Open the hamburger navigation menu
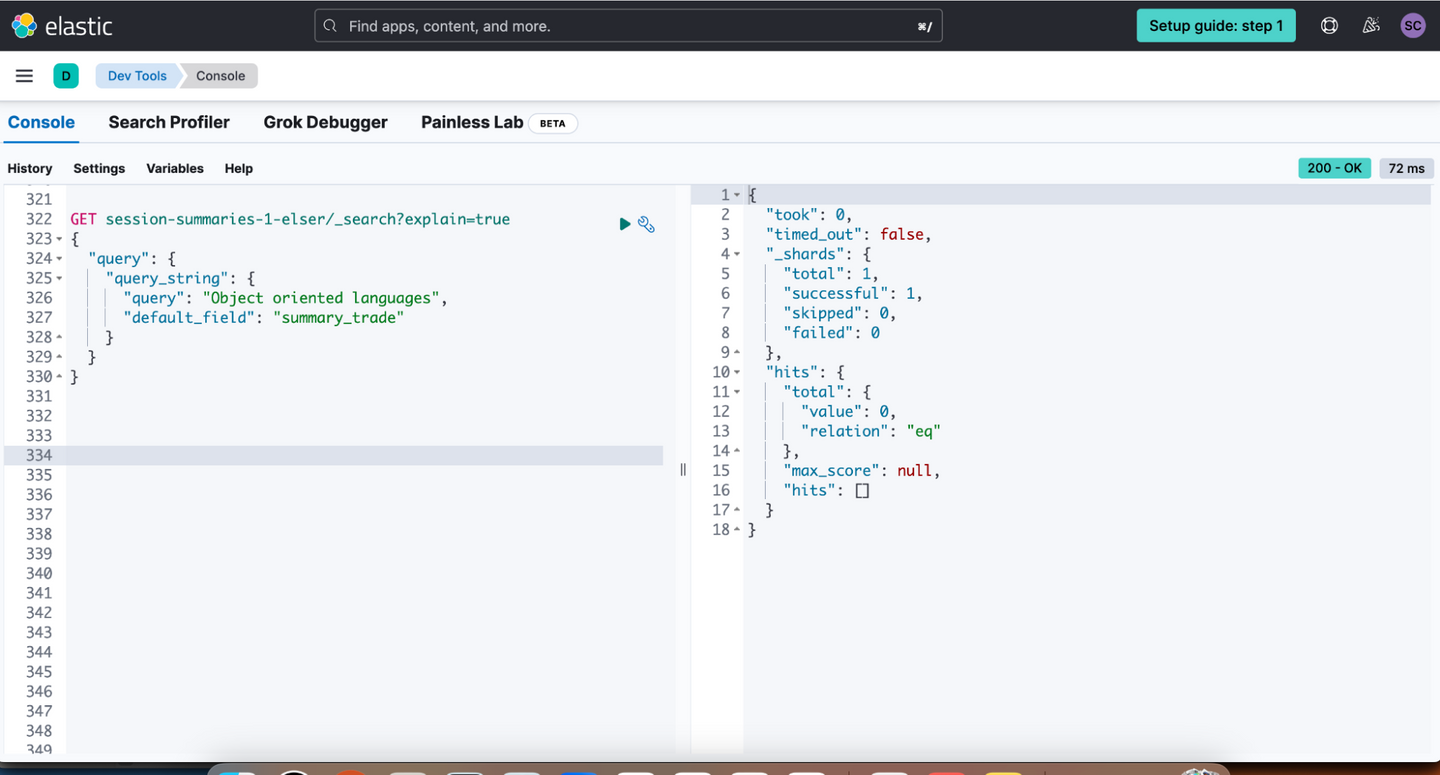 pyautogui.click(x=24, y=76)
